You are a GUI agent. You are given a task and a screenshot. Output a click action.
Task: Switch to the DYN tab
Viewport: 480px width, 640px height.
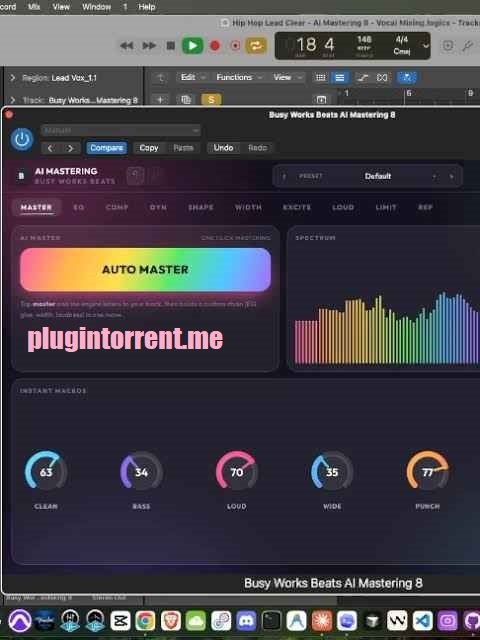[158, 207]
